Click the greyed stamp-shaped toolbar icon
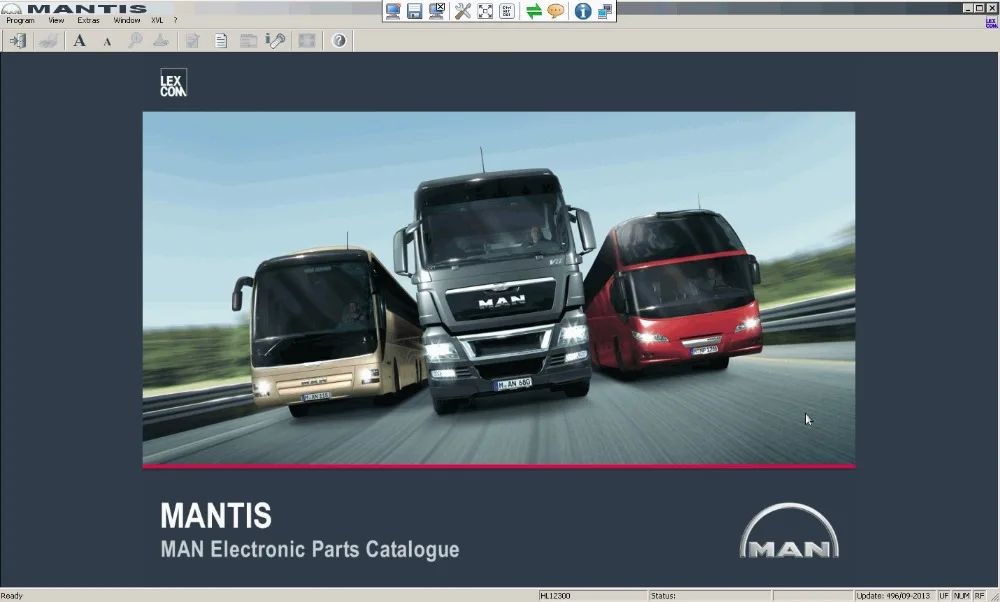 coord(161,41)
